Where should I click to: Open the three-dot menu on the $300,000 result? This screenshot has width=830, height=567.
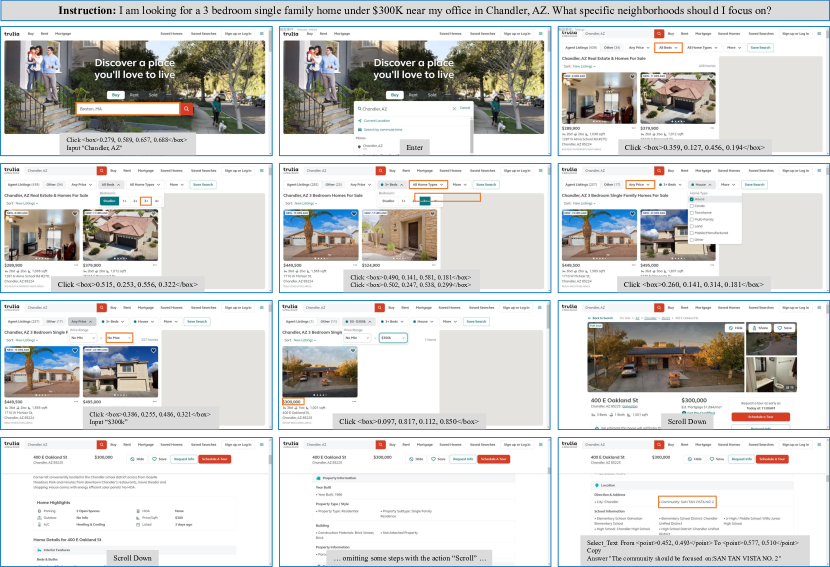pos(354,401)
